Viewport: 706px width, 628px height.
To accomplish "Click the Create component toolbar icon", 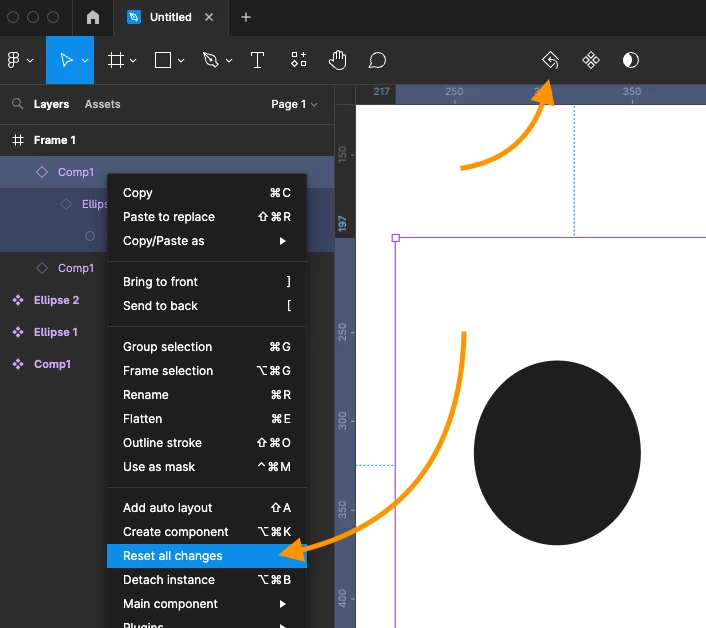I will pos(591,60).
